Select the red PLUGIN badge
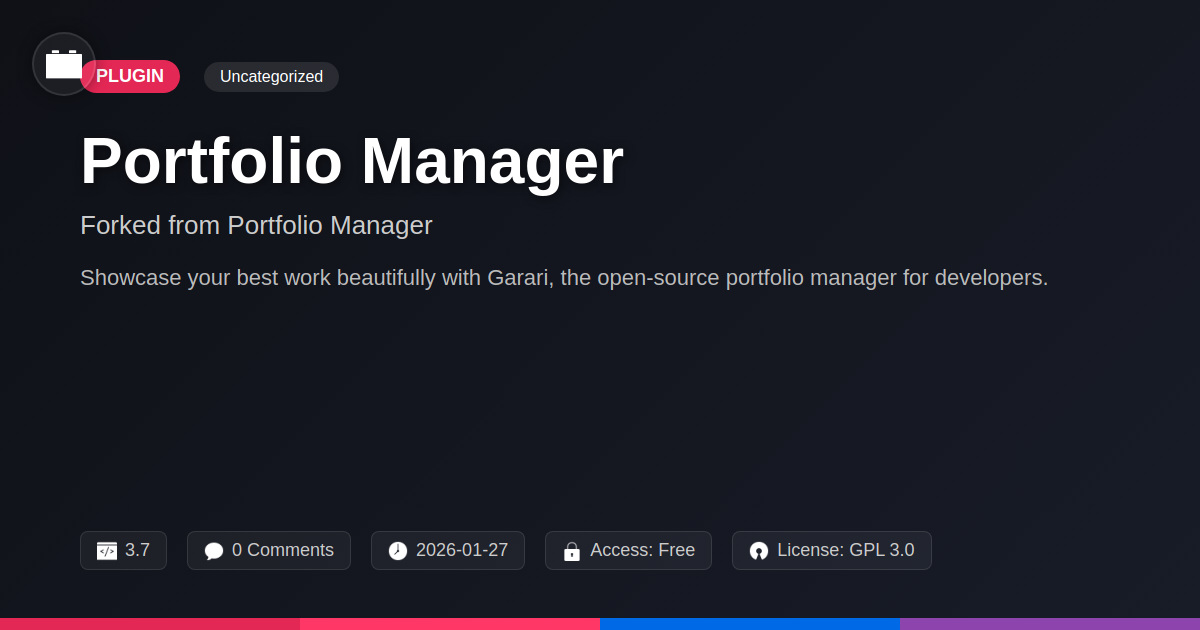Screen dimensions: 1200x630 (130, 77)
